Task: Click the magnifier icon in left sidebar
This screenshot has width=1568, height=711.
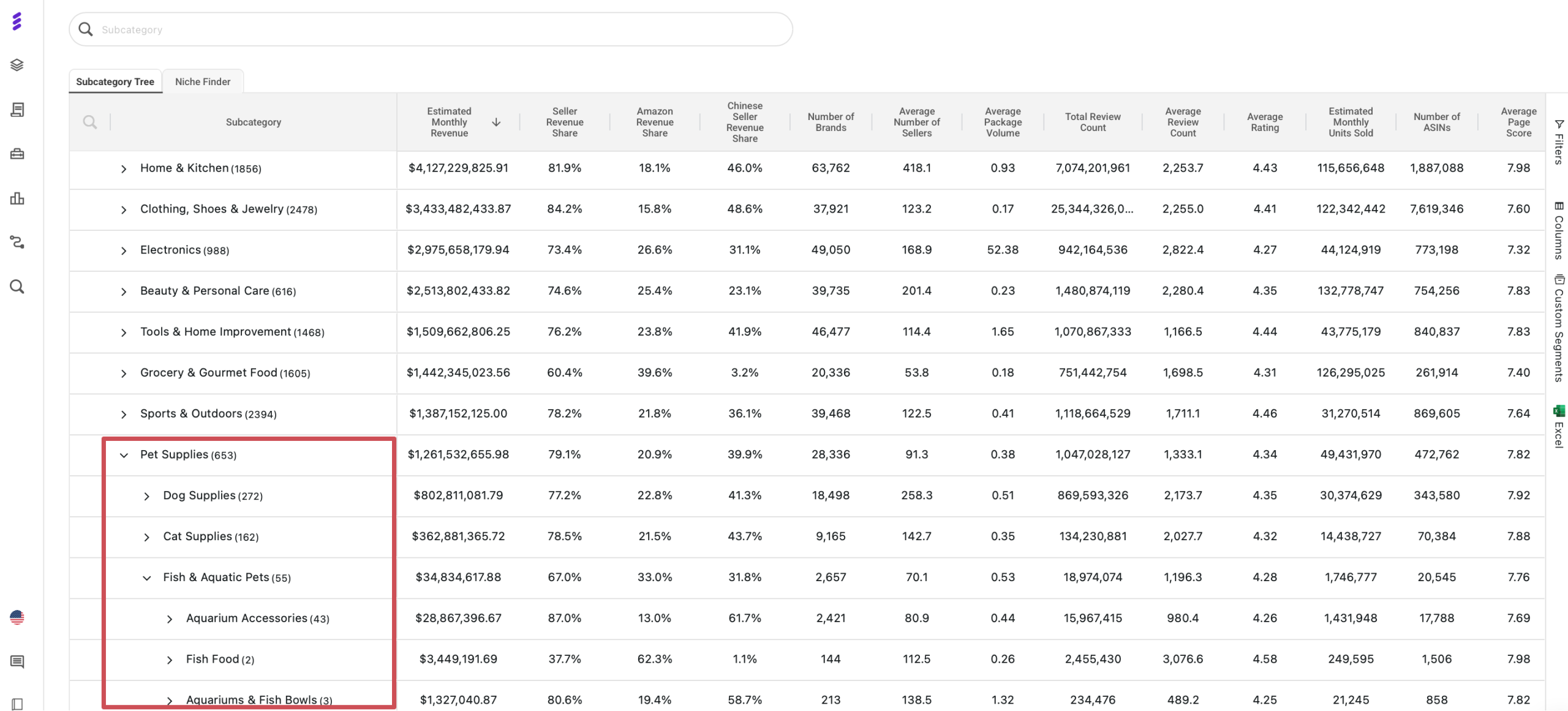Action: click(x=17, y=287)
